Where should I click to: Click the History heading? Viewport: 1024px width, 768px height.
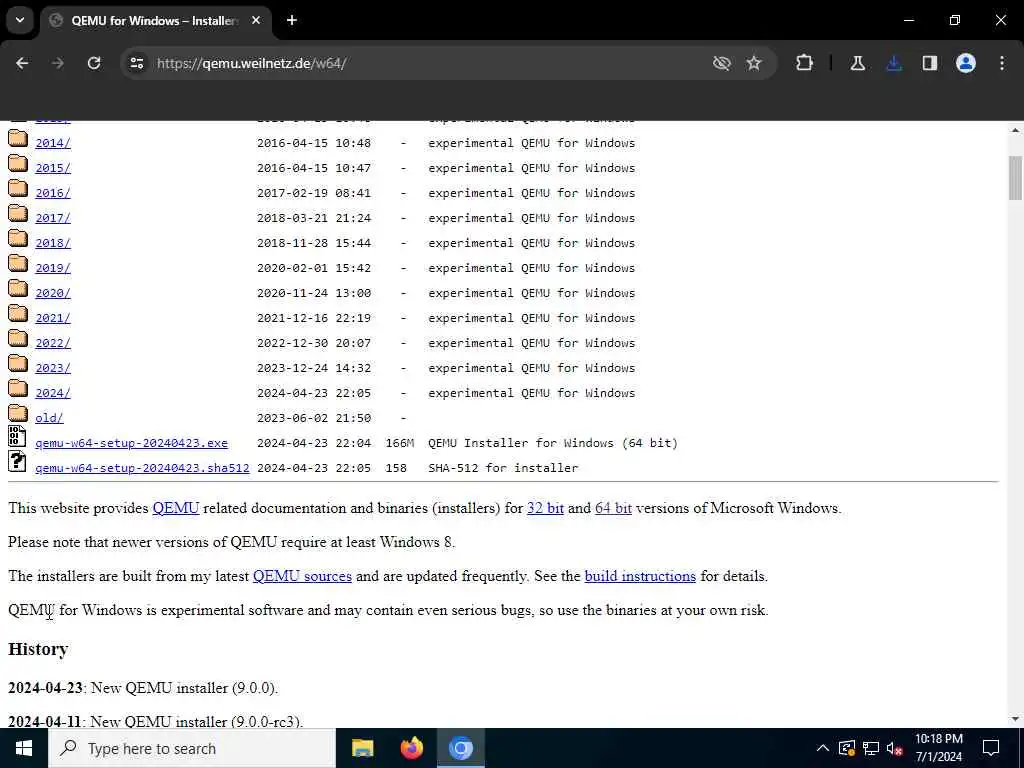pyautogui.click(x=38, y=649)
